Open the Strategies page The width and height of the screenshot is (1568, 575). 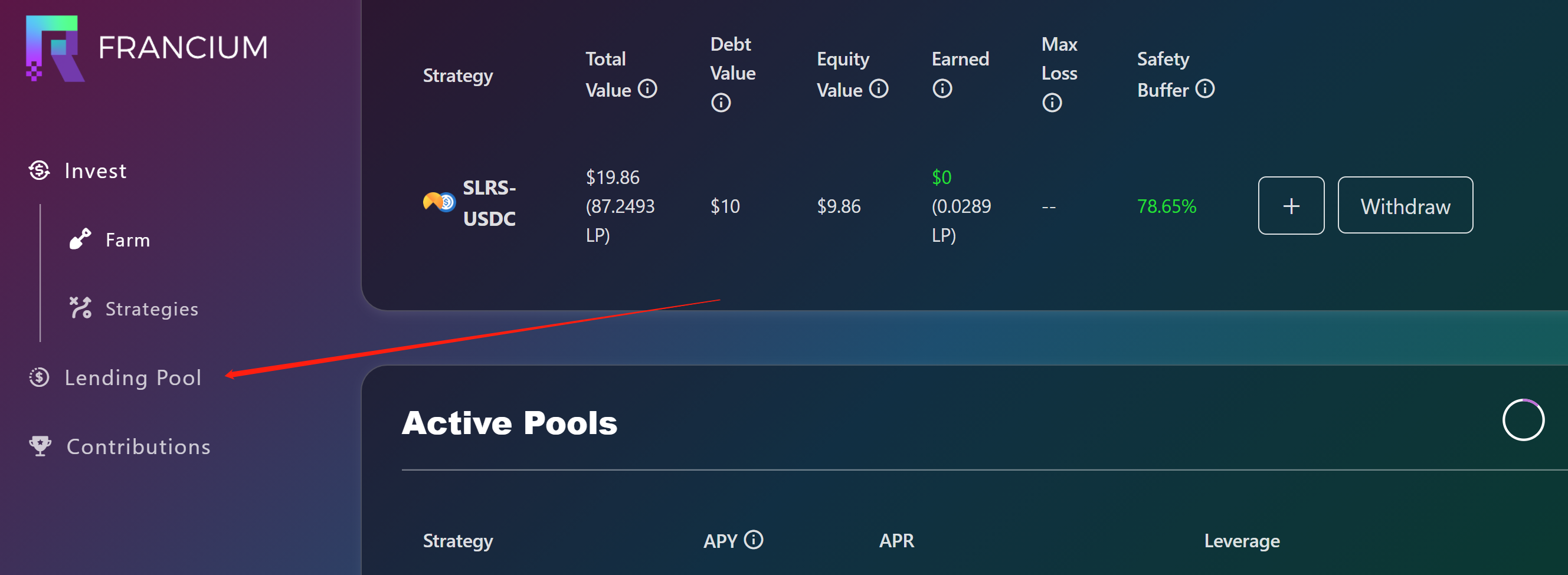[x=151, y=308]
